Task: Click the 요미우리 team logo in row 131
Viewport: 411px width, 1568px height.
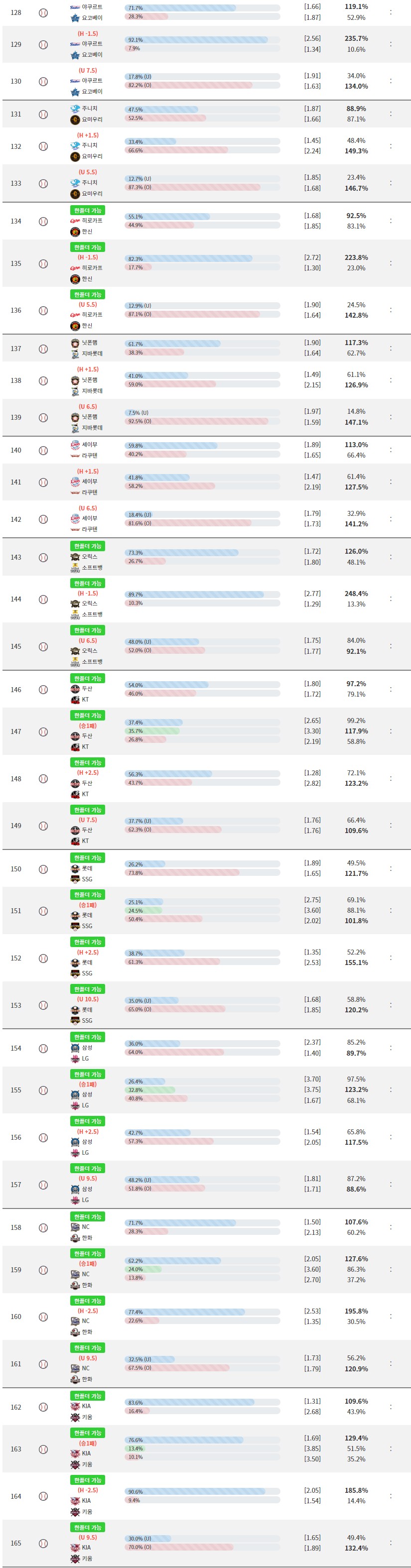Action: 75,120
